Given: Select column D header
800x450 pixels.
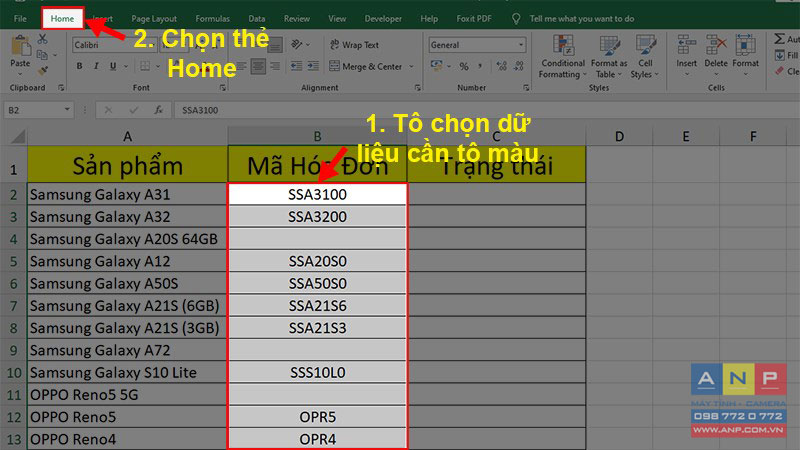Looking at the screenshot, I should 619,136.
